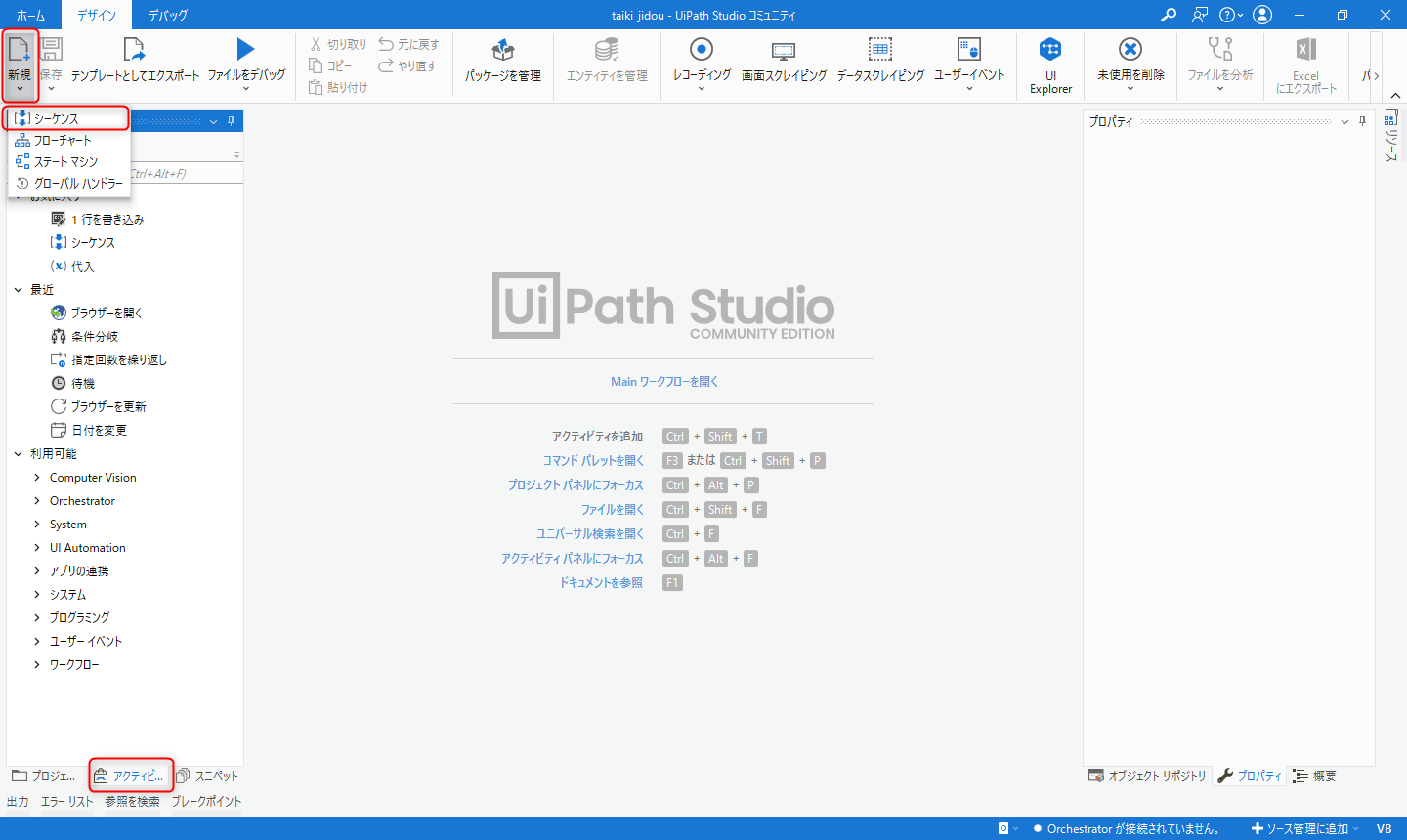
Task: Select the Delay (待機) activity
Action: (x=72, y=384)
